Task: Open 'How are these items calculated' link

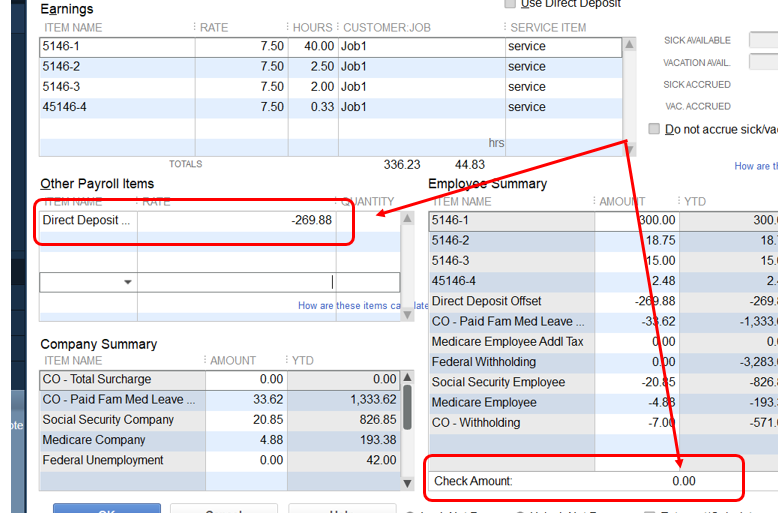Action: 363,306
